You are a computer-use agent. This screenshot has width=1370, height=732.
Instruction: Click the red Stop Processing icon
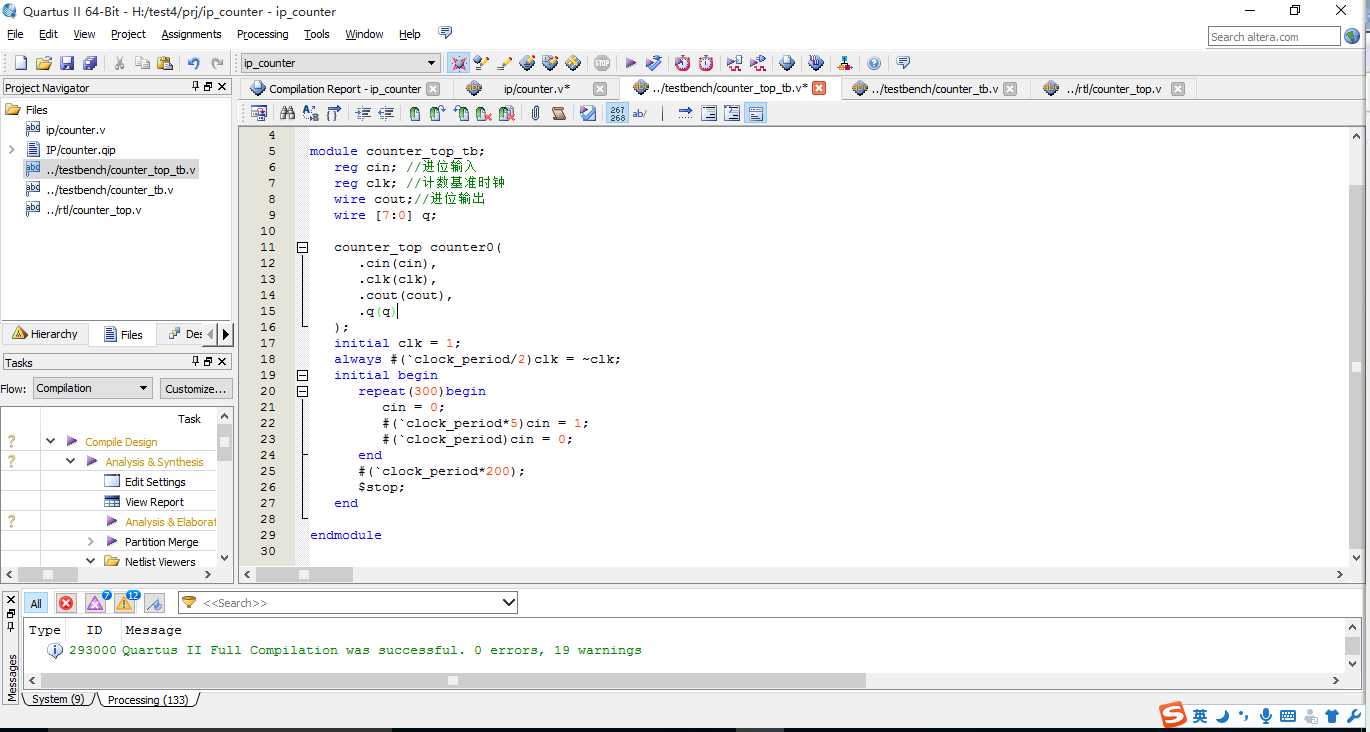coord(602,63)
